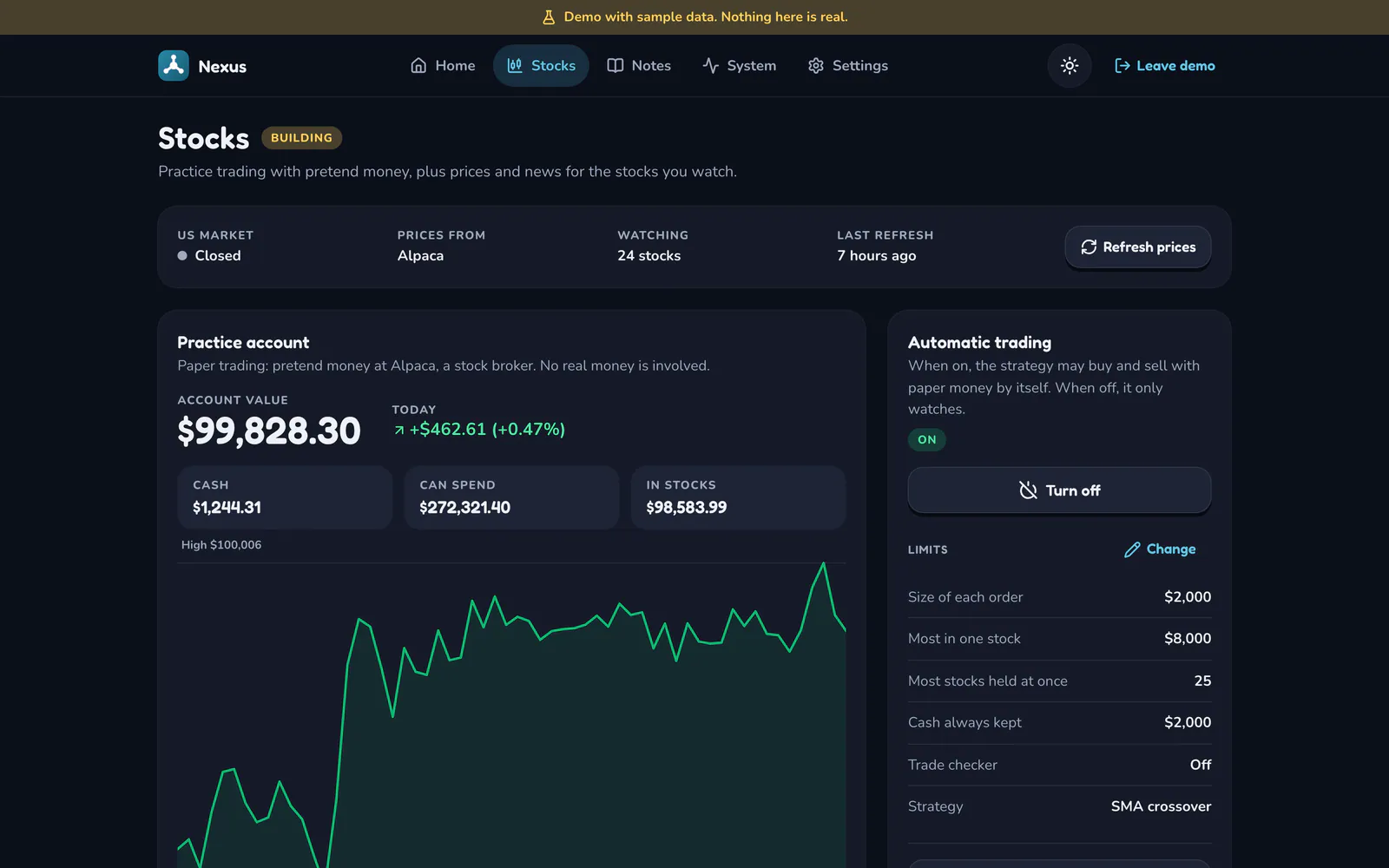This screenshot has width=1389, height=868.
Task: Click the Can Spend $272,321.40 card
Action: click(511, 497)
